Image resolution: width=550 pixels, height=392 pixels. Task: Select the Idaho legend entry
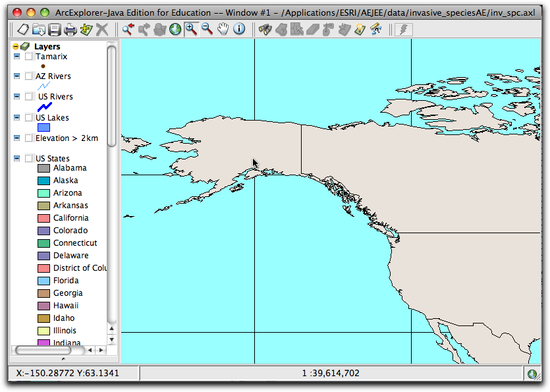[64, 318]
